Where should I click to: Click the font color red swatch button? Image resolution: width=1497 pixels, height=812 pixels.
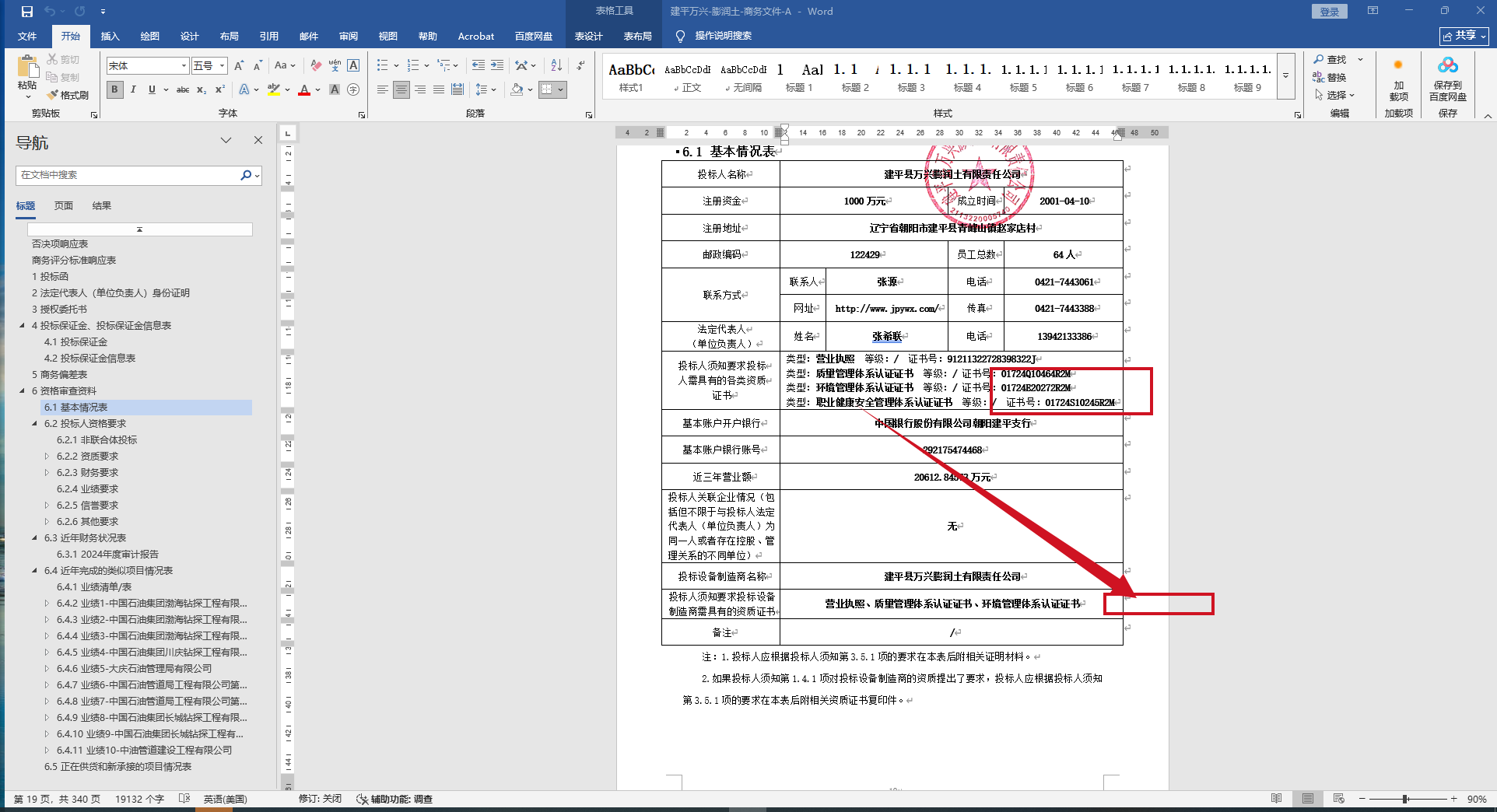point(304,89)
